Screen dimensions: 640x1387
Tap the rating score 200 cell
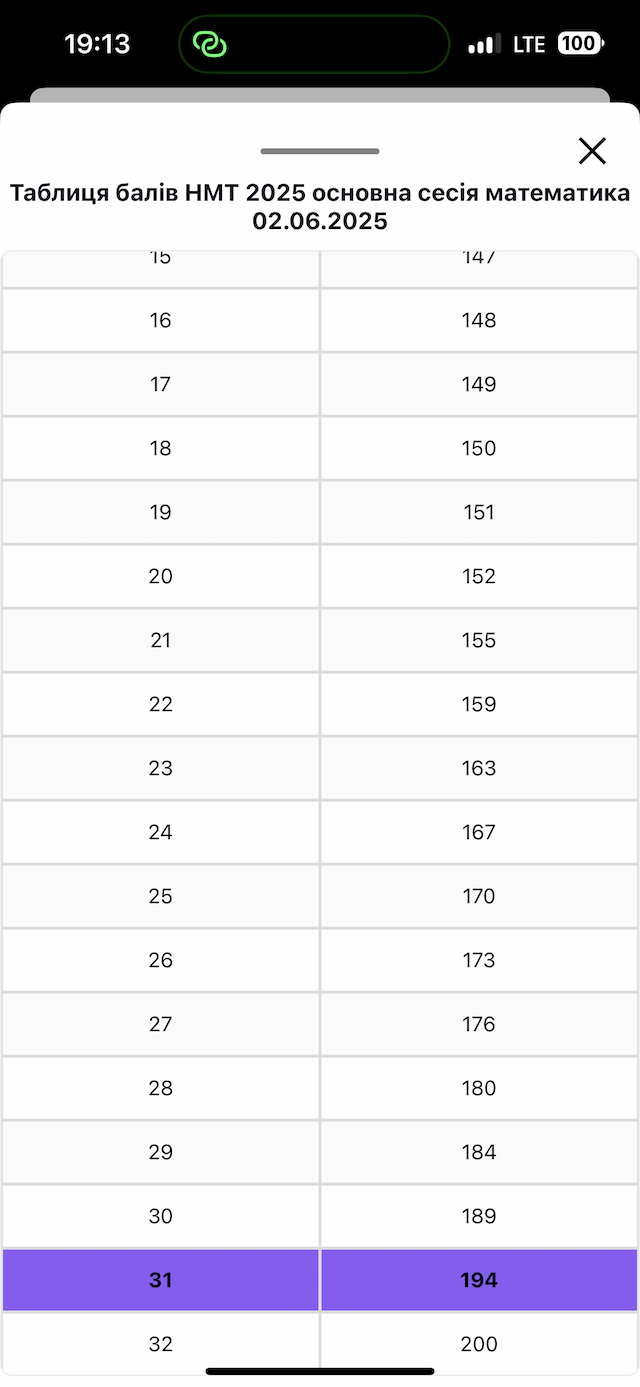(479, 1344)
